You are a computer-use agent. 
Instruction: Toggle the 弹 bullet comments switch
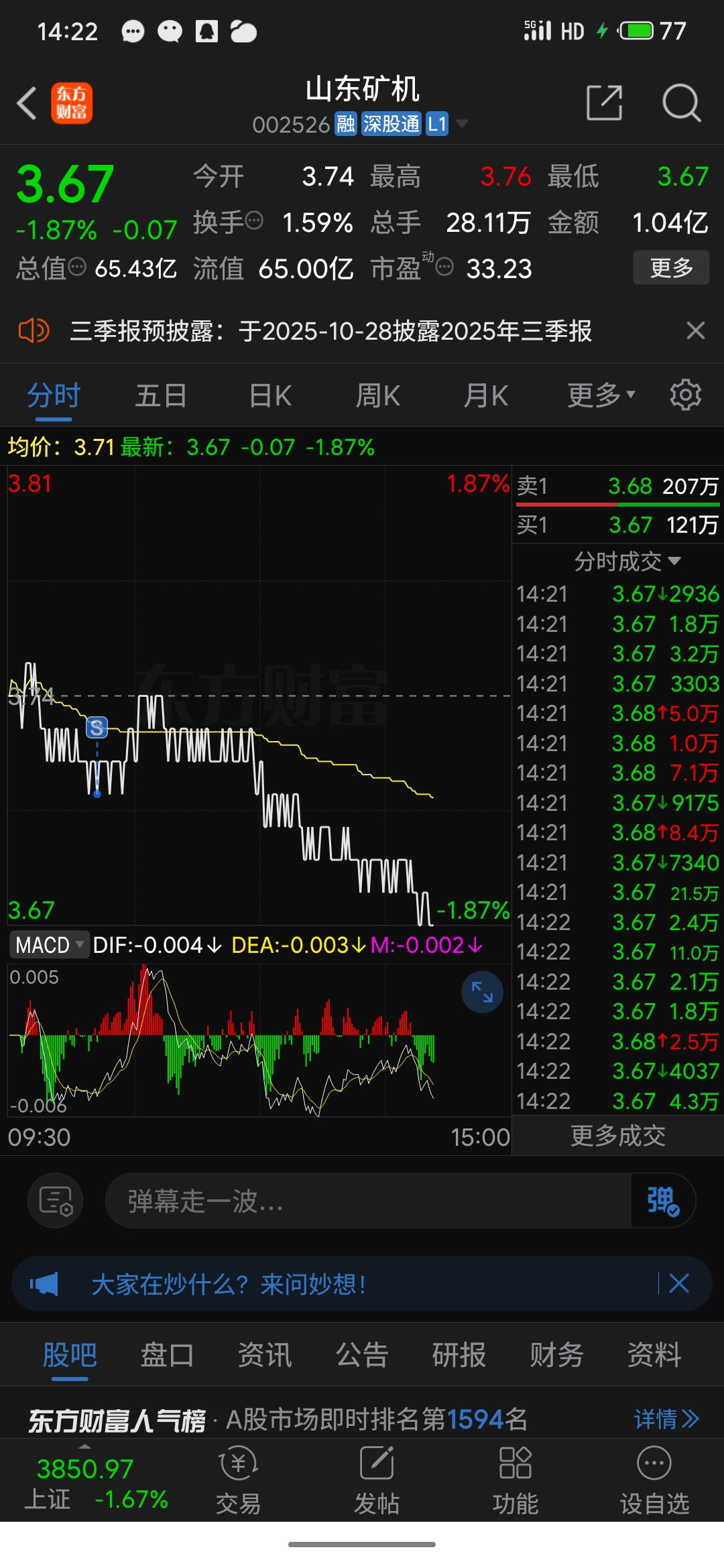663,1200
